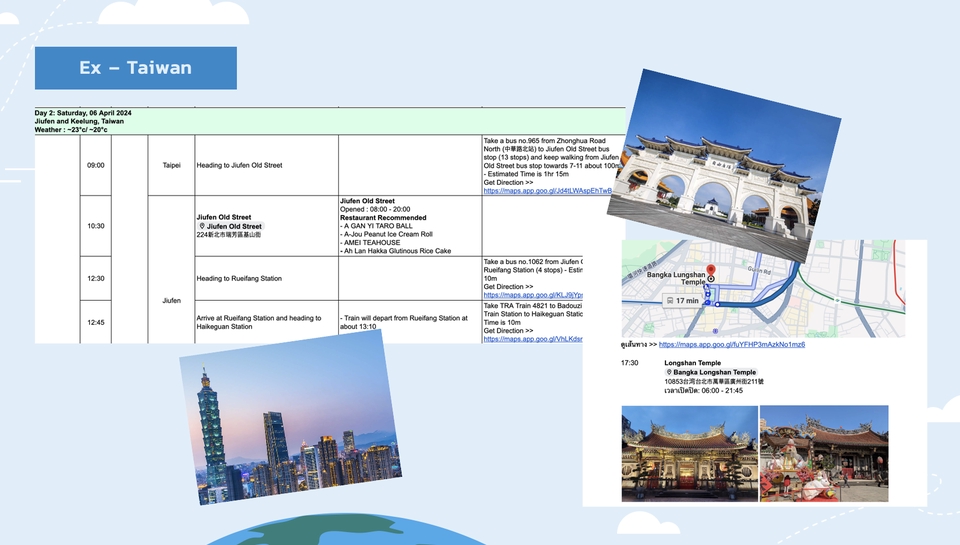Click the Weather temperature line

point(71,130)
